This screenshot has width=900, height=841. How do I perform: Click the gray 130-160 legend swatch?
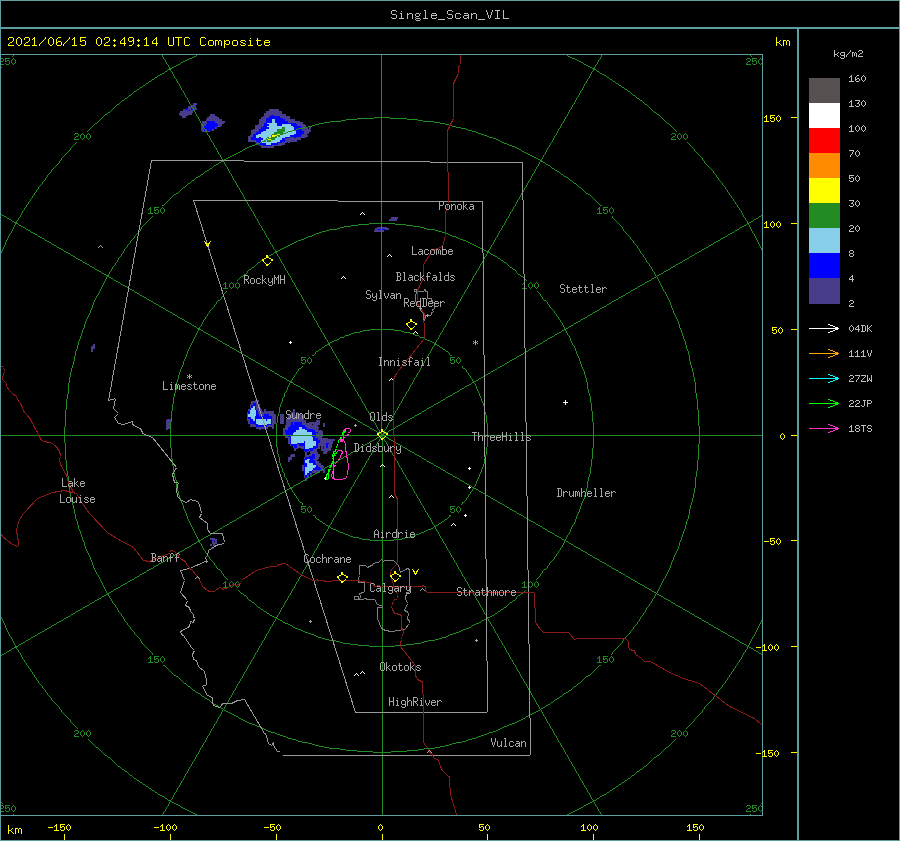click(824, 90)
